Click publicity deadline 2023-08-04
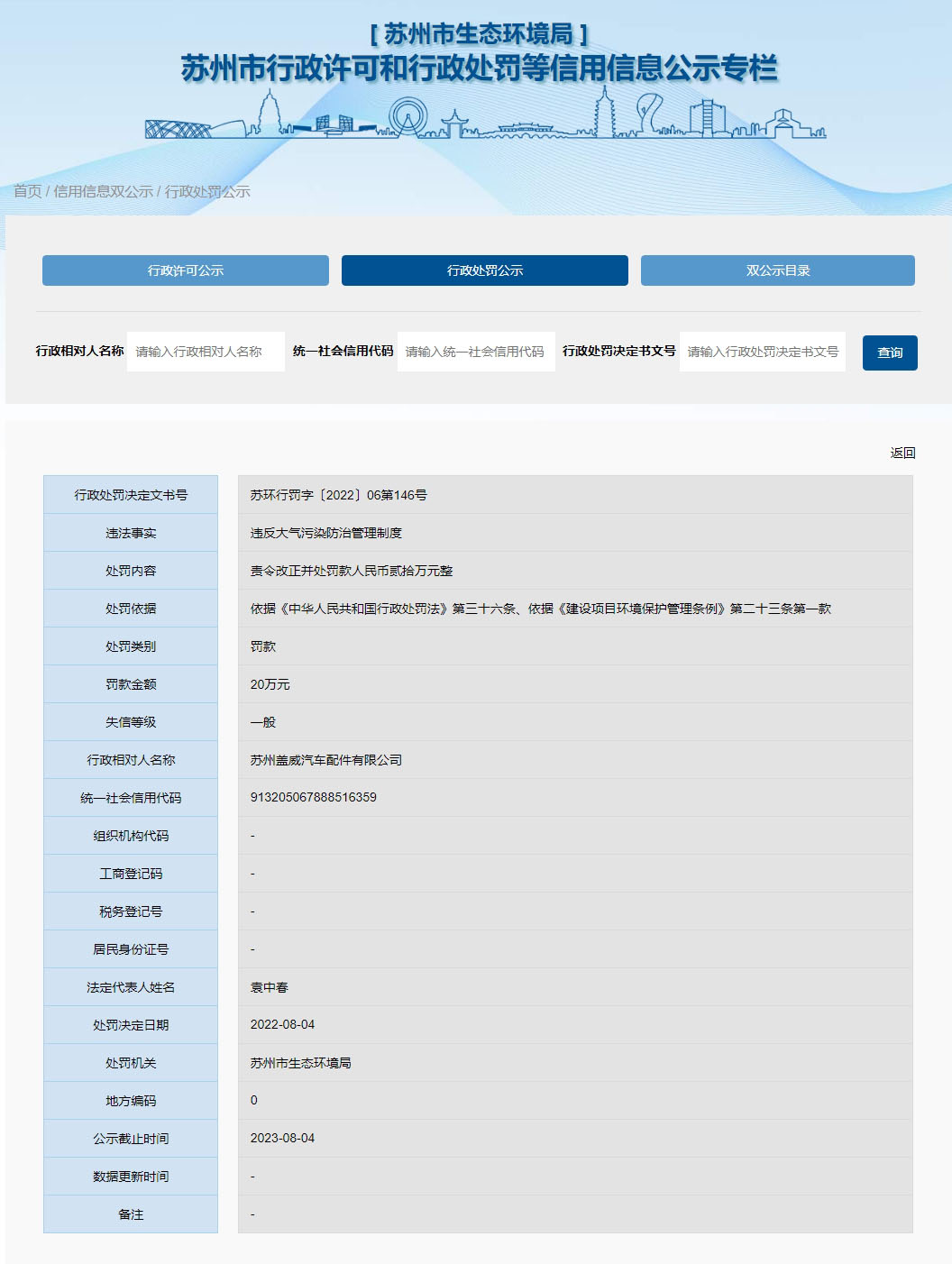This screenshot has width=952, height=1264. pos(282,1138)
